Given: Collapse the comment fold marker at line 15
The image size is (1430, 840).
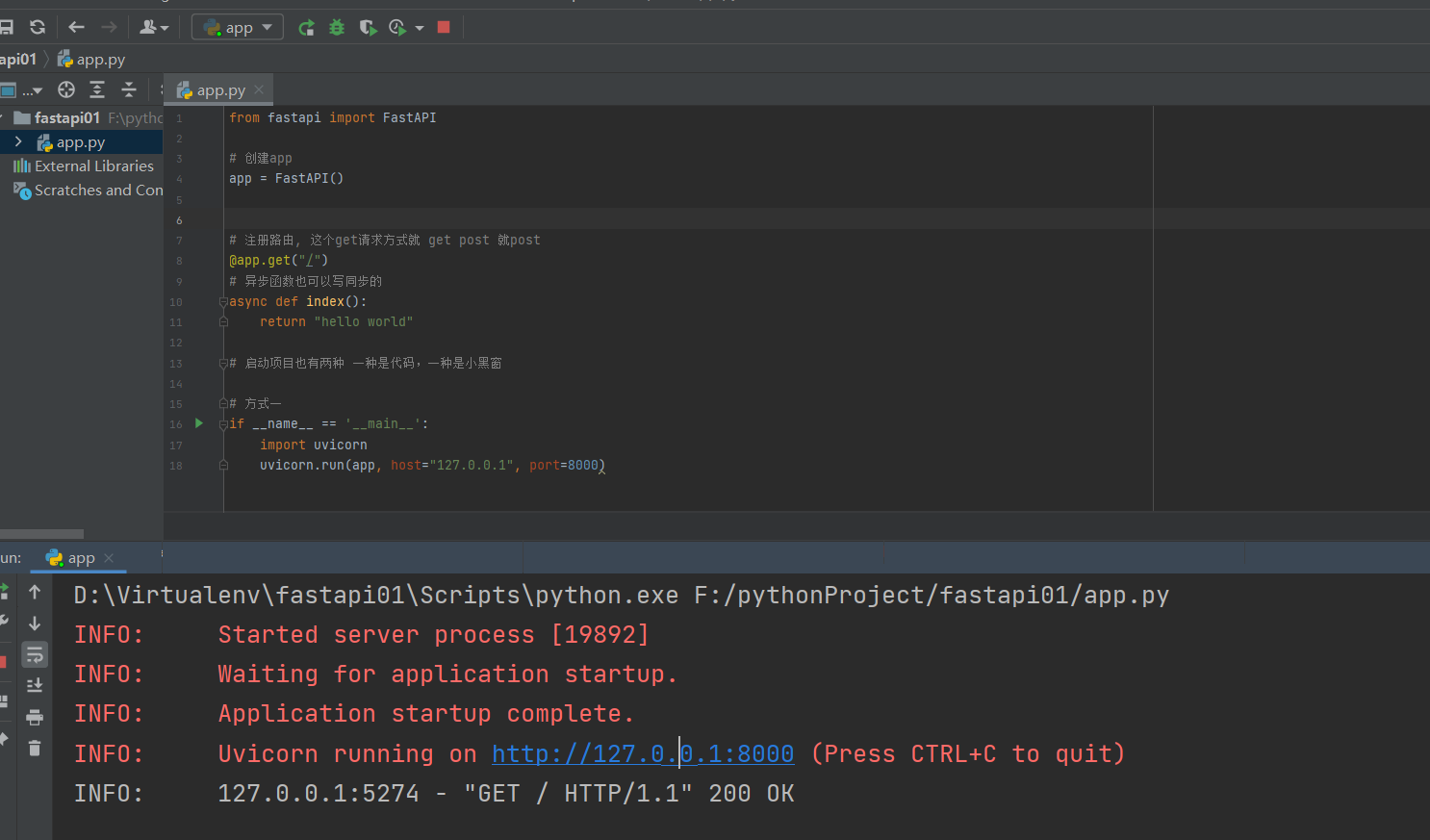Looking at the screenshot, I should tap(223, 403).
